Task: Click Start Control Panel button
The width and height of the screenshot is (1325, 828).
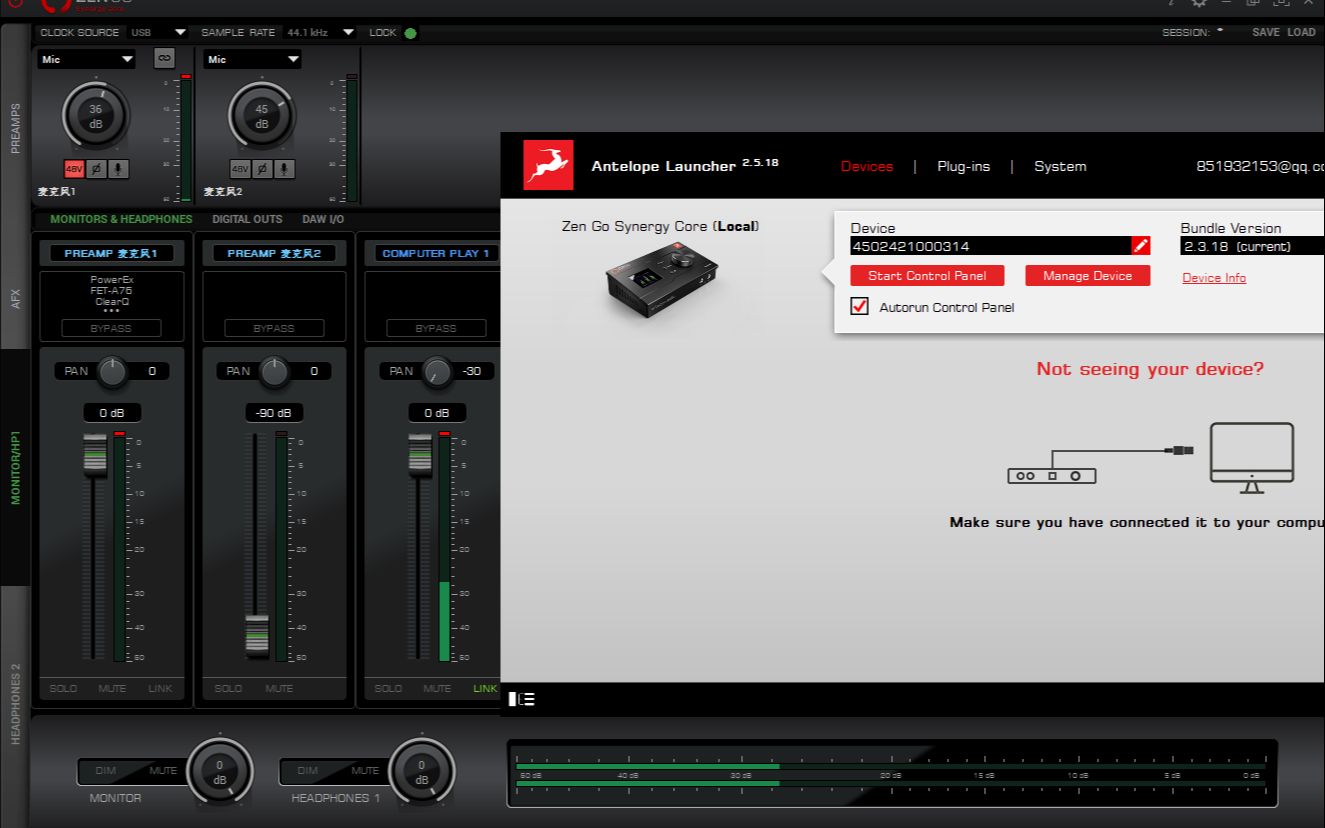Action: click(927, 276)
